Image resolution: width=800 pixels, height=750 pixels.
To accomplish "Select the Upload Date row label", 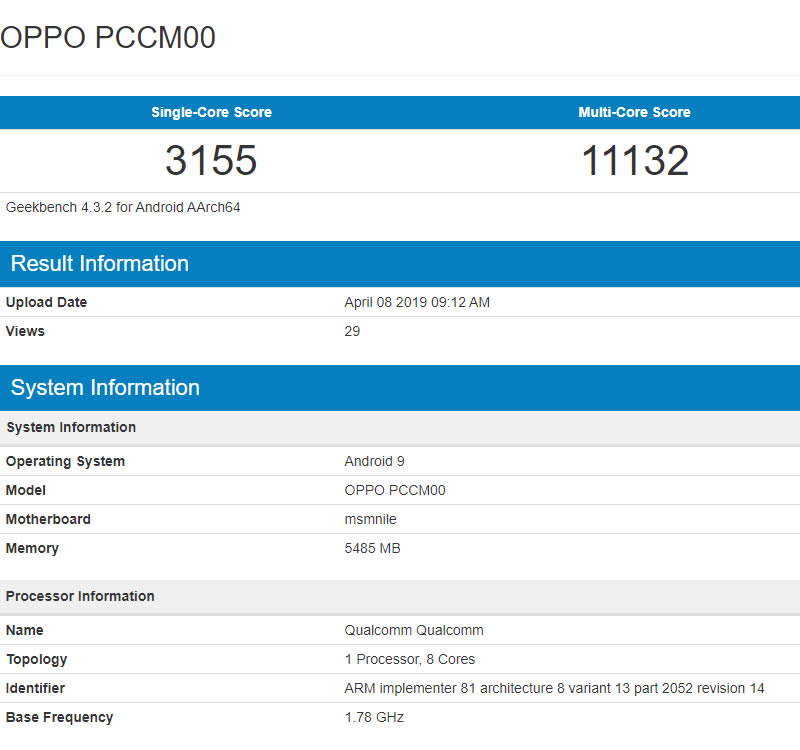I will click(x=46, y=302).
